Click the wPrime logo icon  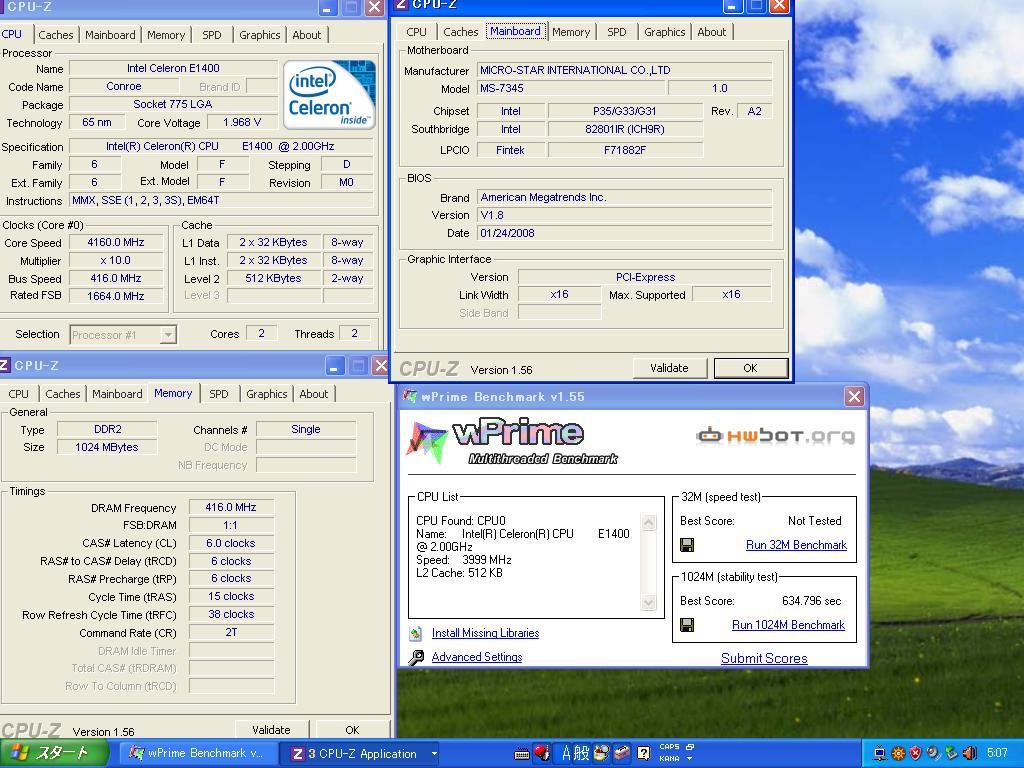pos(426,442)
